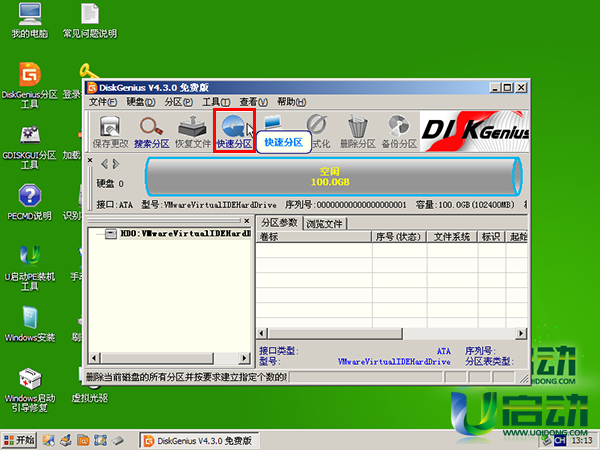Image resolution: width=600 pixels, height=450 pixels.
Task: Click DiskGenius V4.3.0 taskbar button
Action: click(x=199, y=441)
